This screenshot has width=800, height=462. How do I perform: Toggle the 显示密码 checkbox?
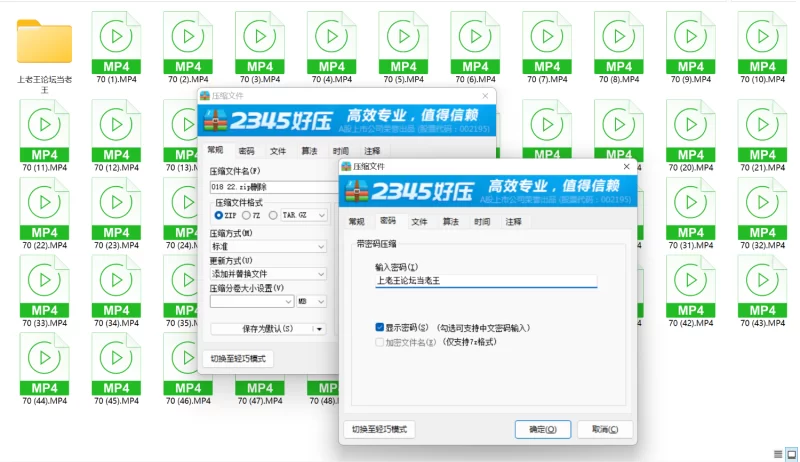(x=380, y=327)
